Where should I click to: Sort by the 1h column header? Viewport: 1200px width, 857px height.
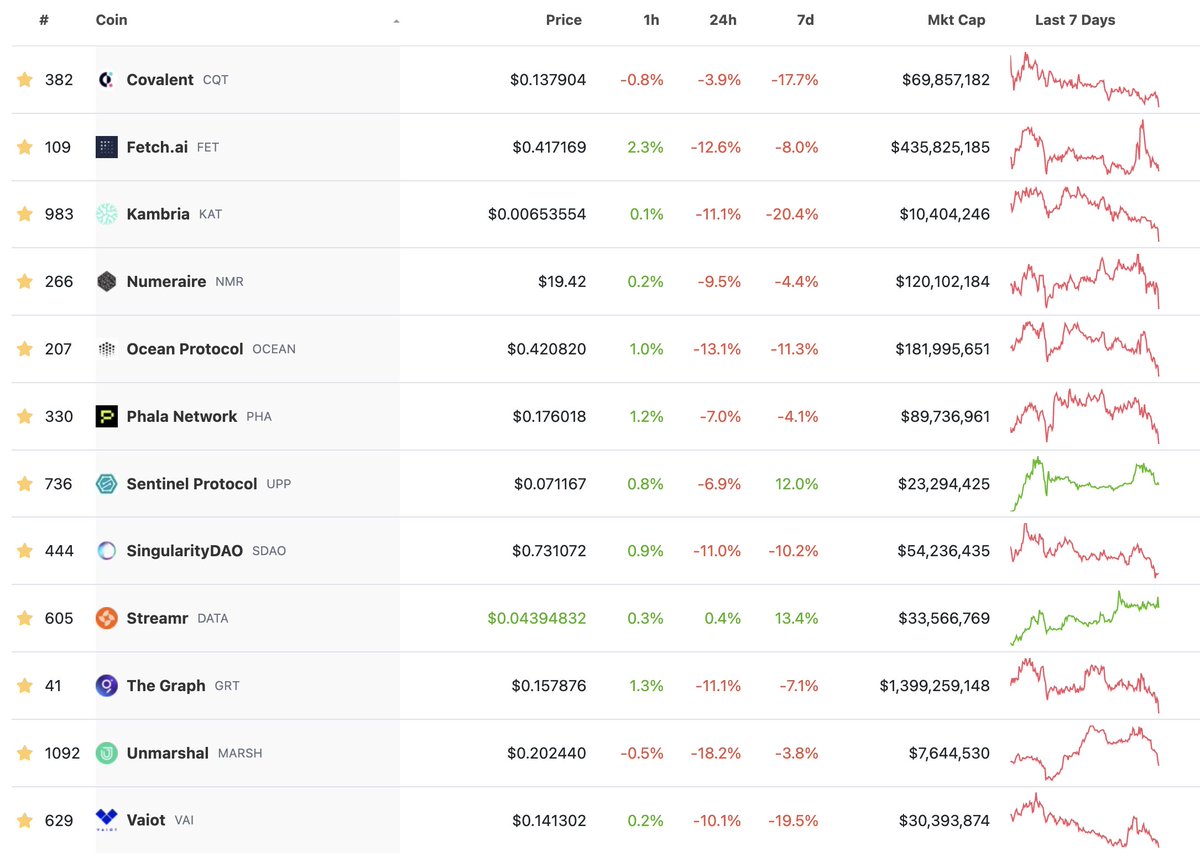(x=652, y=20)
